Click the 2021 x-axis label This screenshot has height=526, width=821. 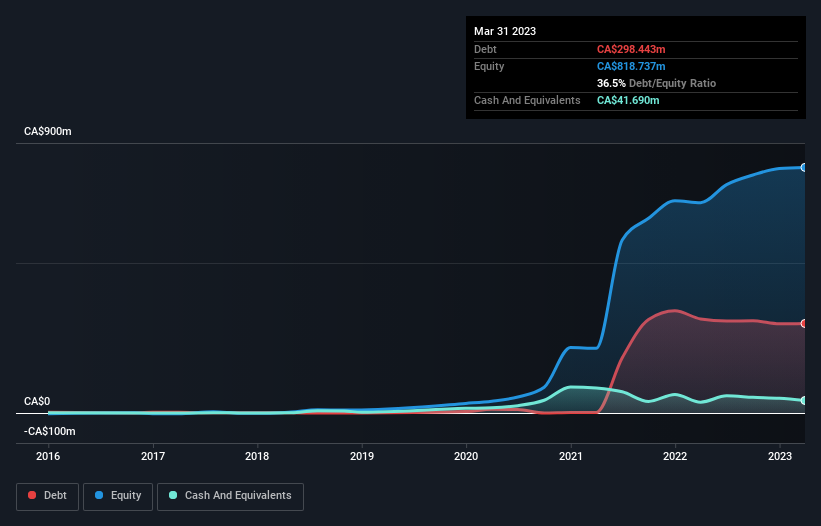571,456
